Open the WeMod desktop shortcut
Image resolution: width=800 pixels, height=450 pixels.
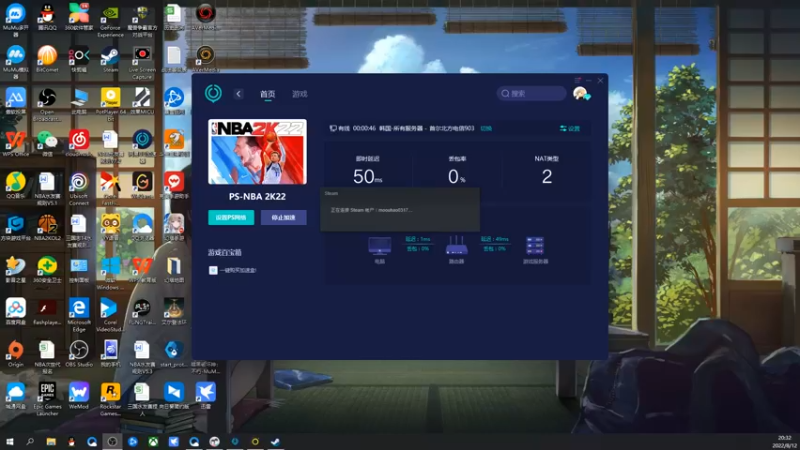tap(79, 396)
